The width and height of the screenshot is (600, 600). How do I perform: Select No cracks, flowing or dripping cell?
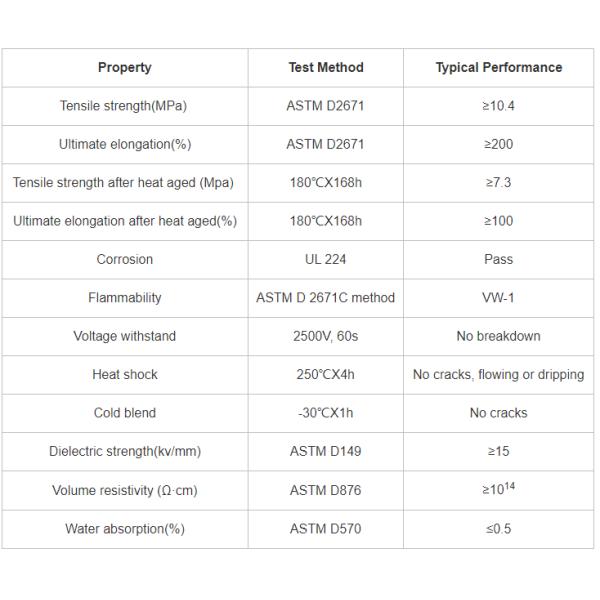click(x=498, y=375)
